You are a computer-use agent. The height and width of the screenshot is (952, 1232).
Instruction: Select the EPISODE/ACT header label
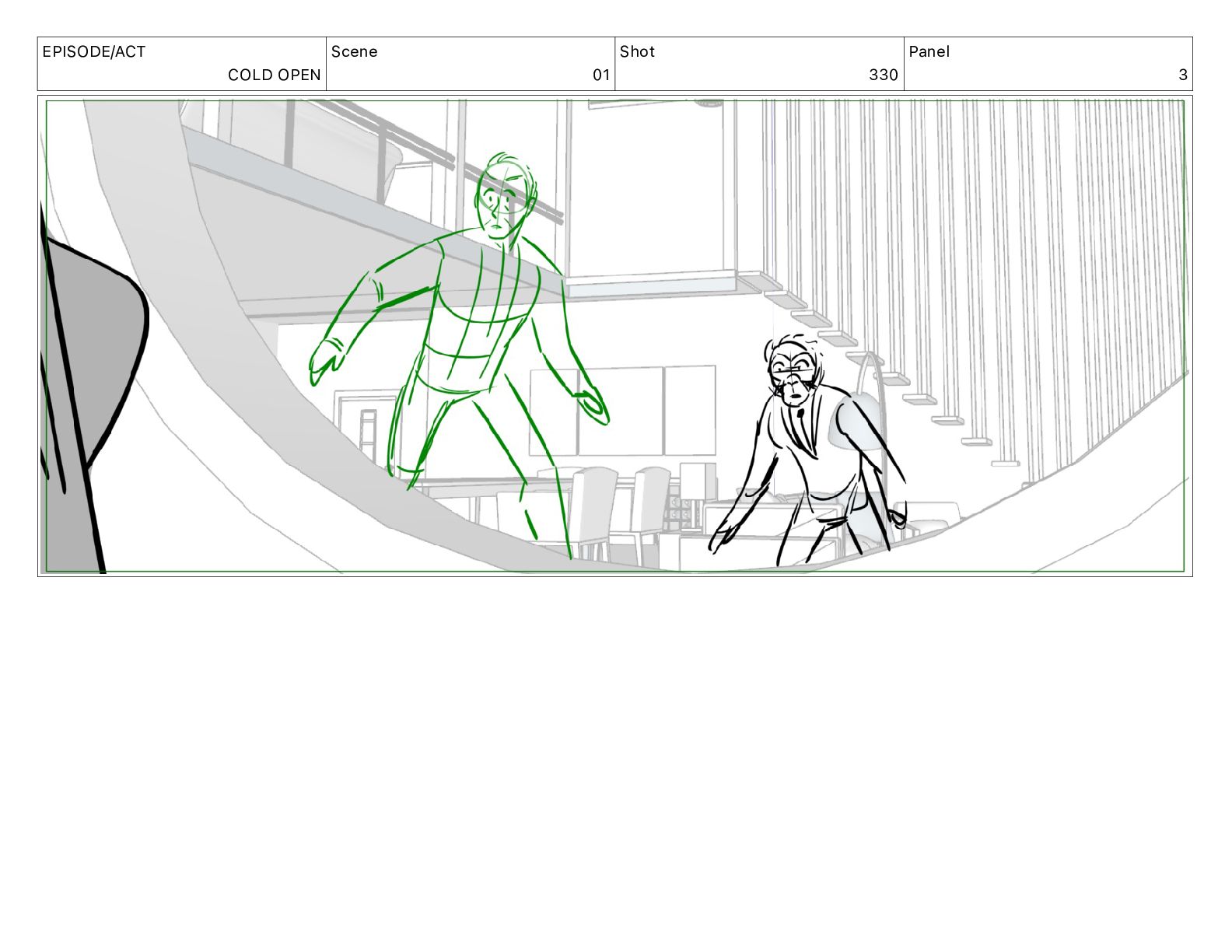(x=93, y=52)
